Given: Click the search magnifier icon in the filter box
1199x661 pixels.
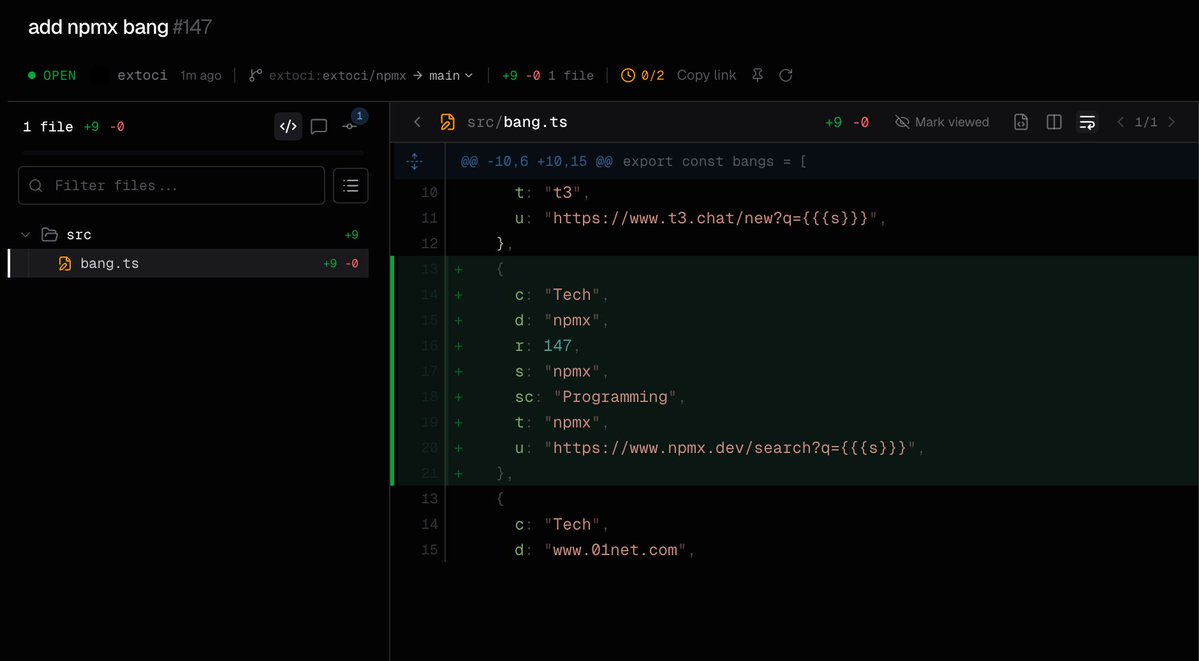Looking at the screenshot, I should click(x=35, y=186).
